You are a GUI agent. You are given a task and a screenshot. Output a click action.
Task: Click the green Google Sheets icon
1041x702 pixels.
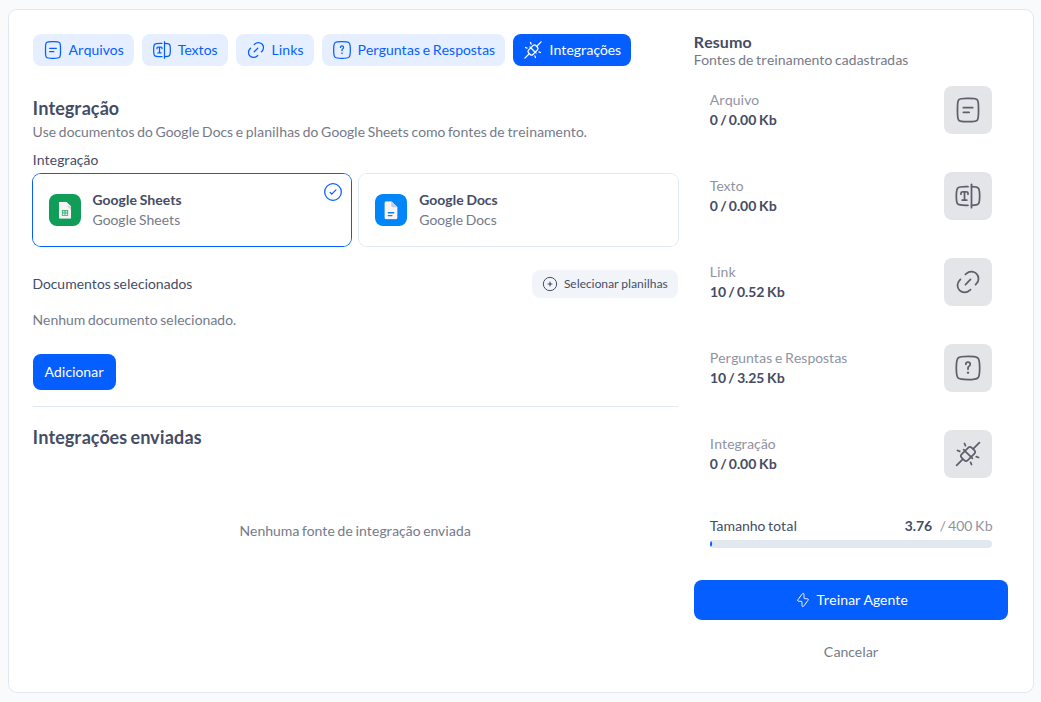pyautogui.click(x=65, y=210)
